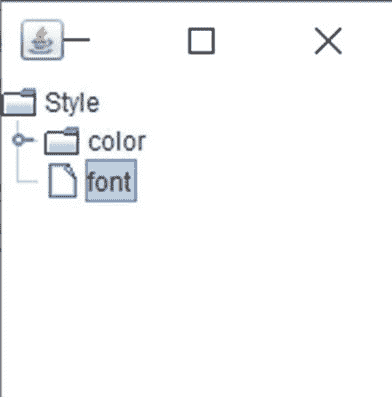Minimize the window using the dash button
This screenshot has width=392, height=398.
pos(76,40)
